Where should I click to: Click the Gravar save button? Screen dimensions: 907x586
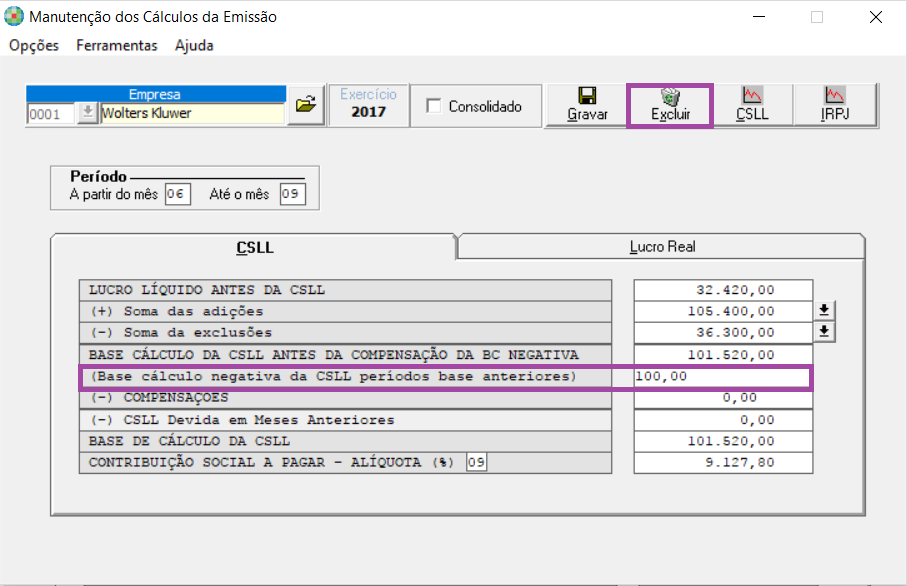(587, 105)
